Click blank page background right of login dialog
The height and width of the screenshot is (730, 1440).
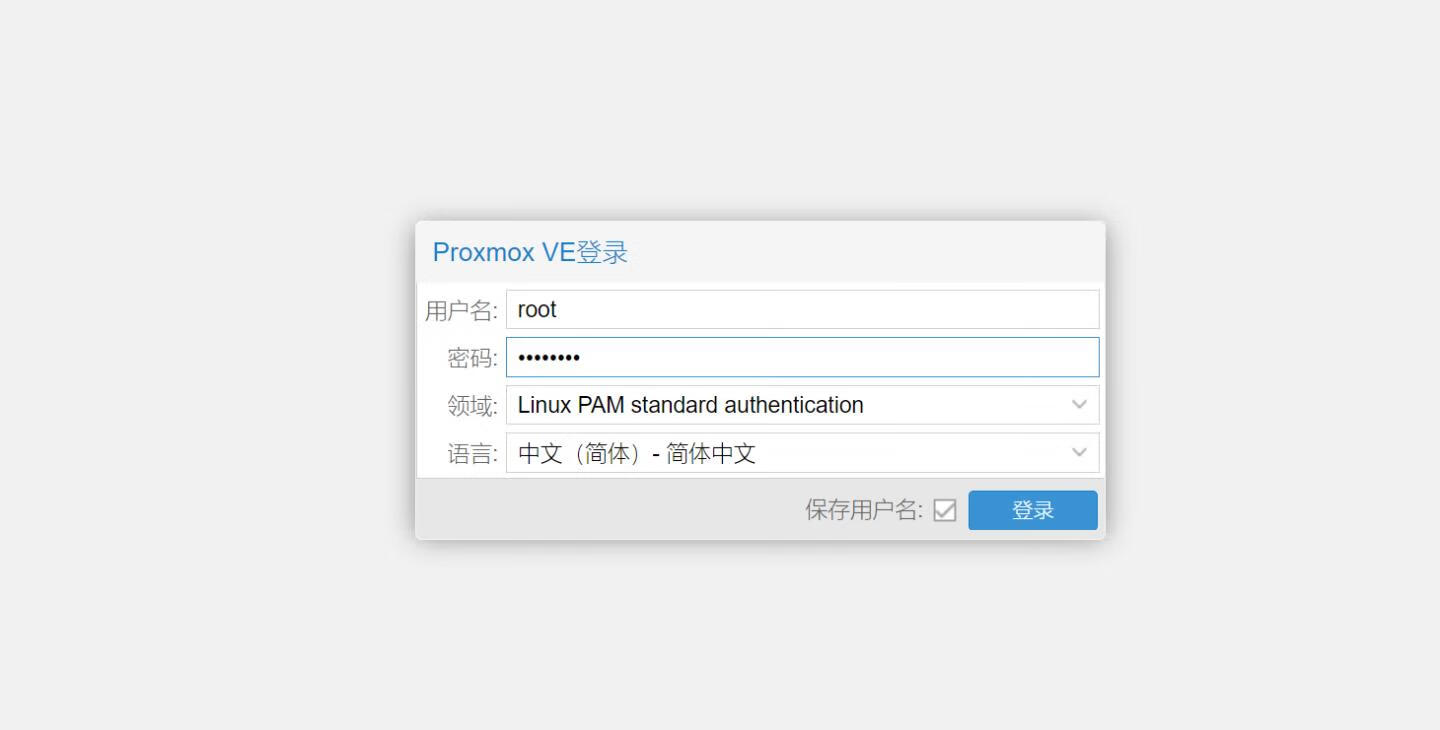tap(1270, 380)
